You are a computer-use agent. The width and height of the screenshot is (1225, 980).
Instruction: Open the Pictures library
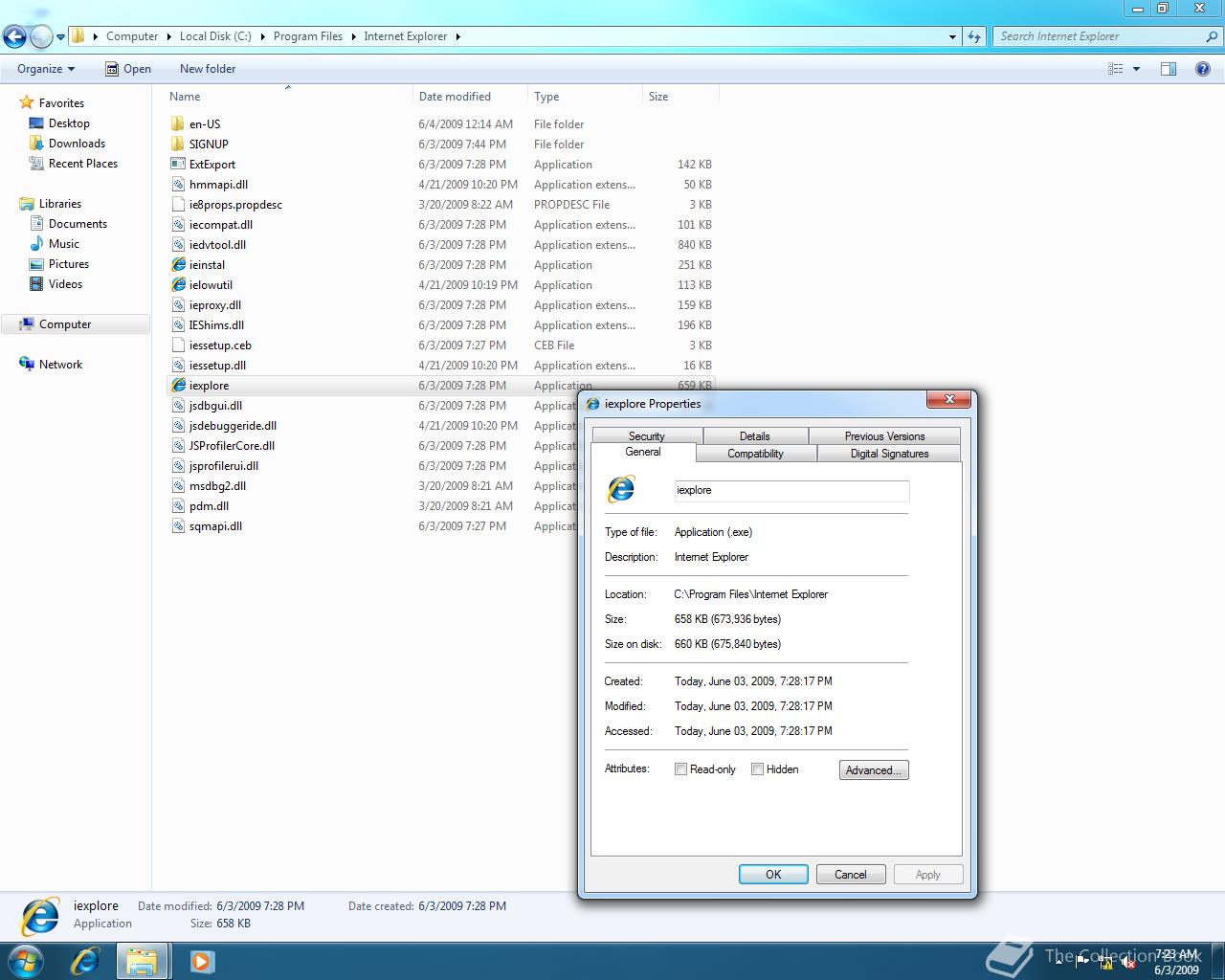click(x=69, y=264)
